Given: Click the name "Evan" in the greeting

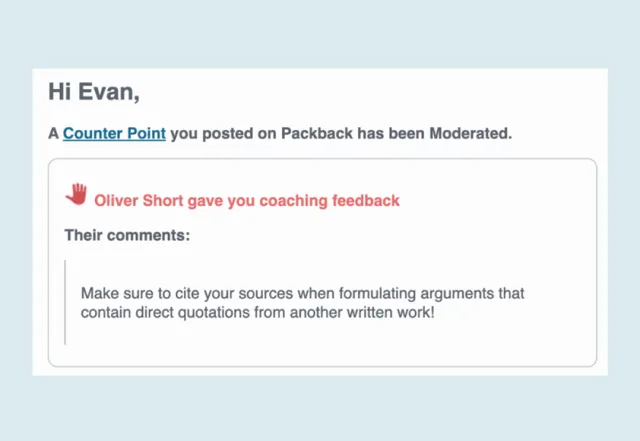Looking at the screenshot, I should tap(109, 92).
